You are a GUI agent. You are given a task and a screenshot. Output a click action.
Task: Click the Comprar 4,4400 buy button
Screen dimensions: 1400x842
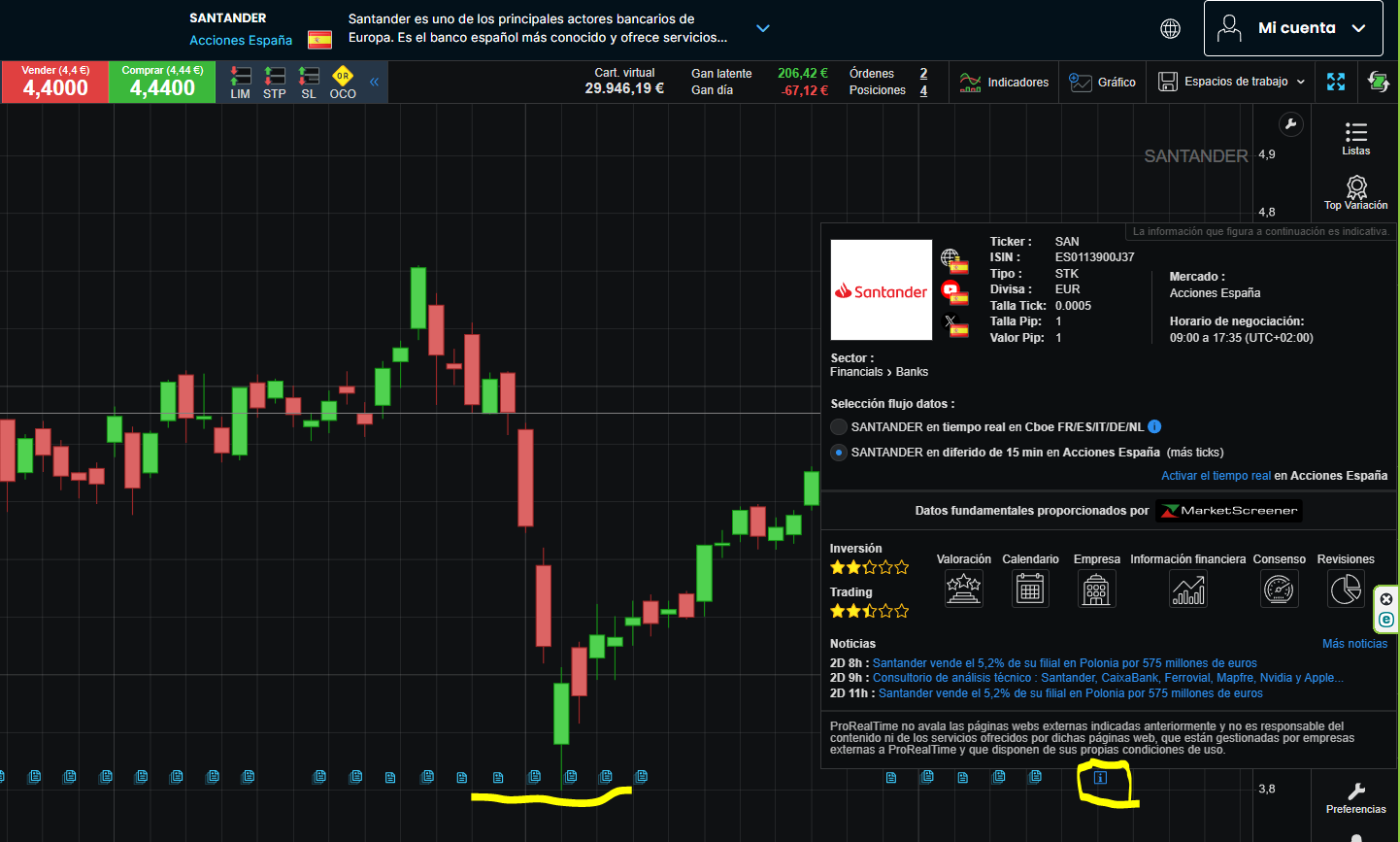tap(162, 83)
